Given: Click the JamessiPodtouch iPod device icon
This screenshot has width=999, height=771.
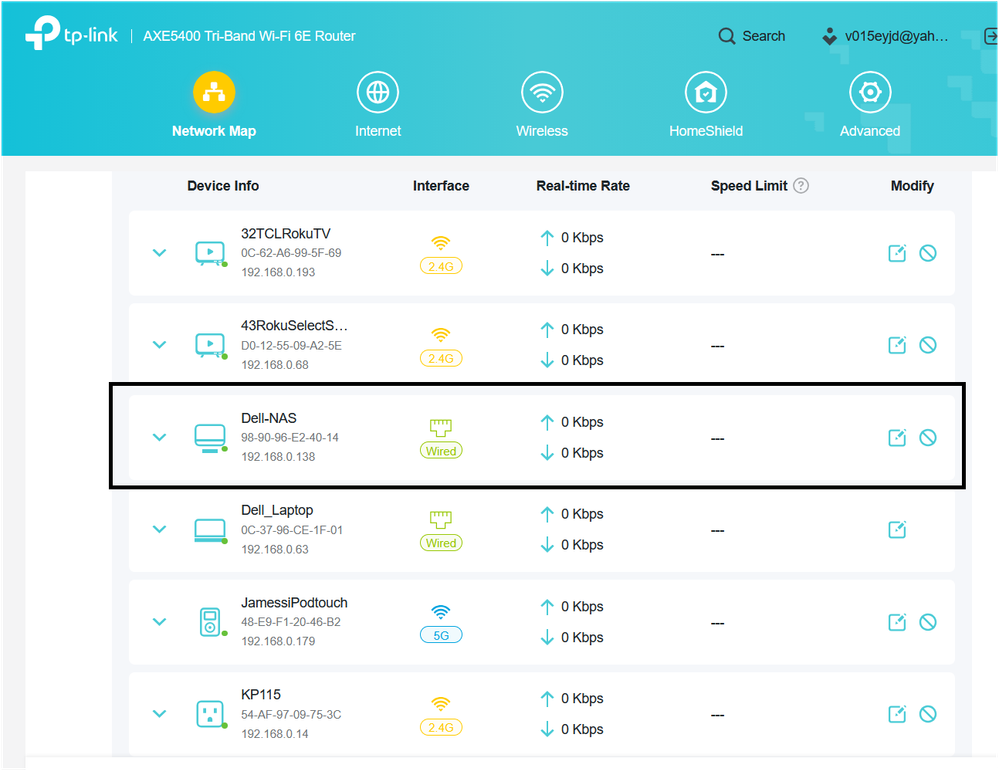Looking at the screenshot, I should point(212,622).
